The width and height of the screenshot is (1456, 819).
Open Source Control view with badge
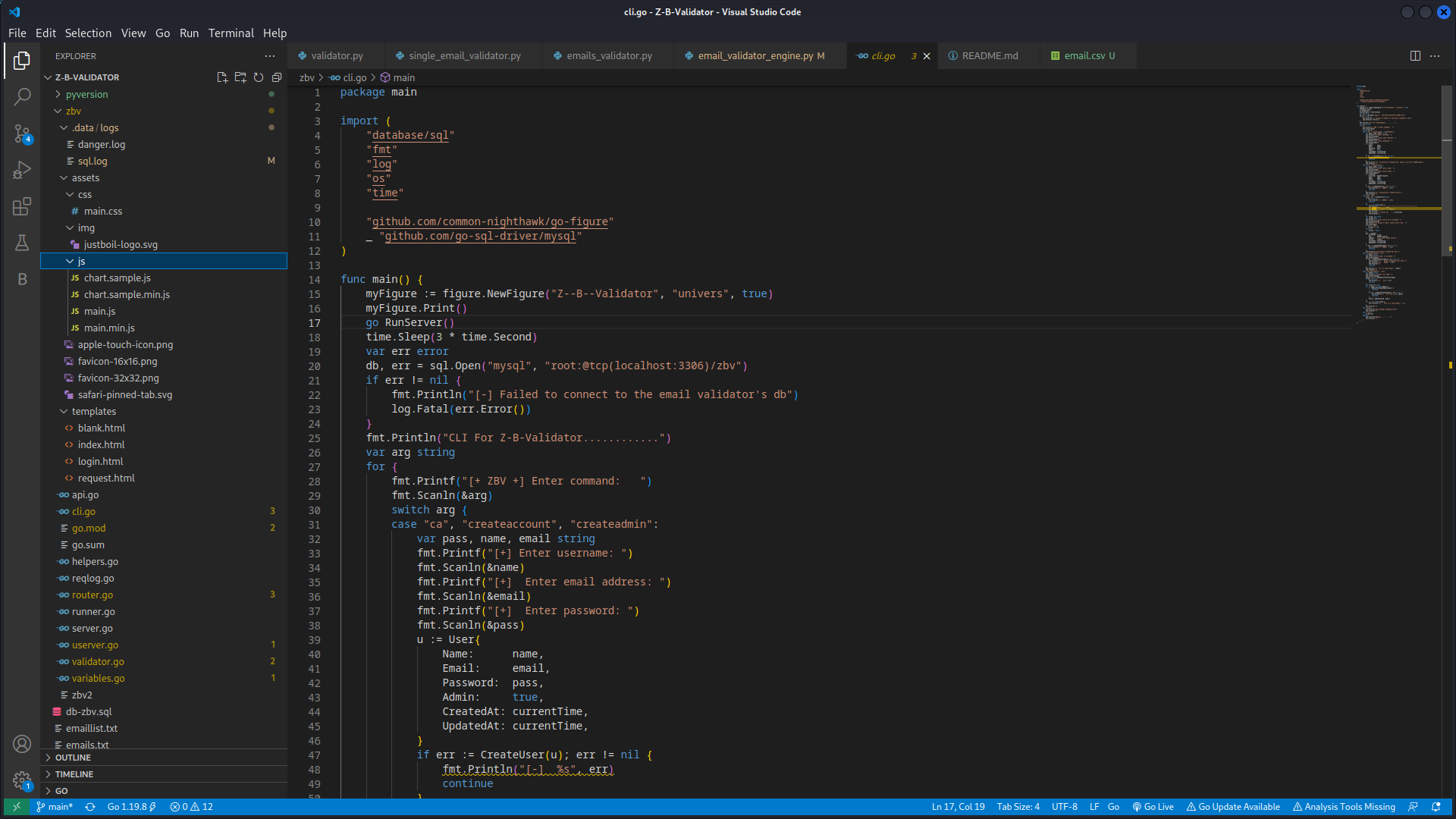pyautogui.click(x=22, y=134)
